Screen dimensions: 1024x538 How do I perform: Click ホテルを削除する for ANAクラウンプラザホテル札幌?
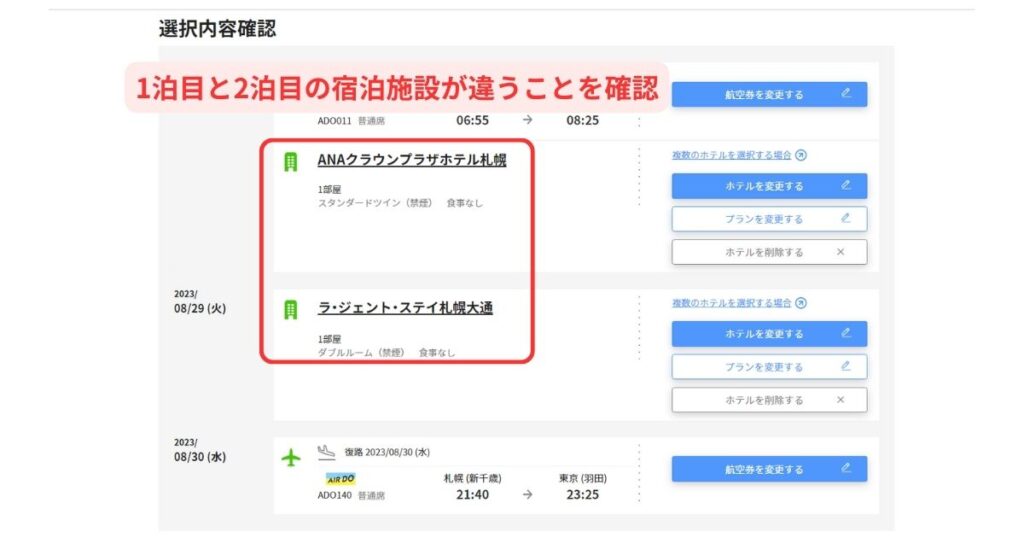pyautogui.click(x=769, y=252)
